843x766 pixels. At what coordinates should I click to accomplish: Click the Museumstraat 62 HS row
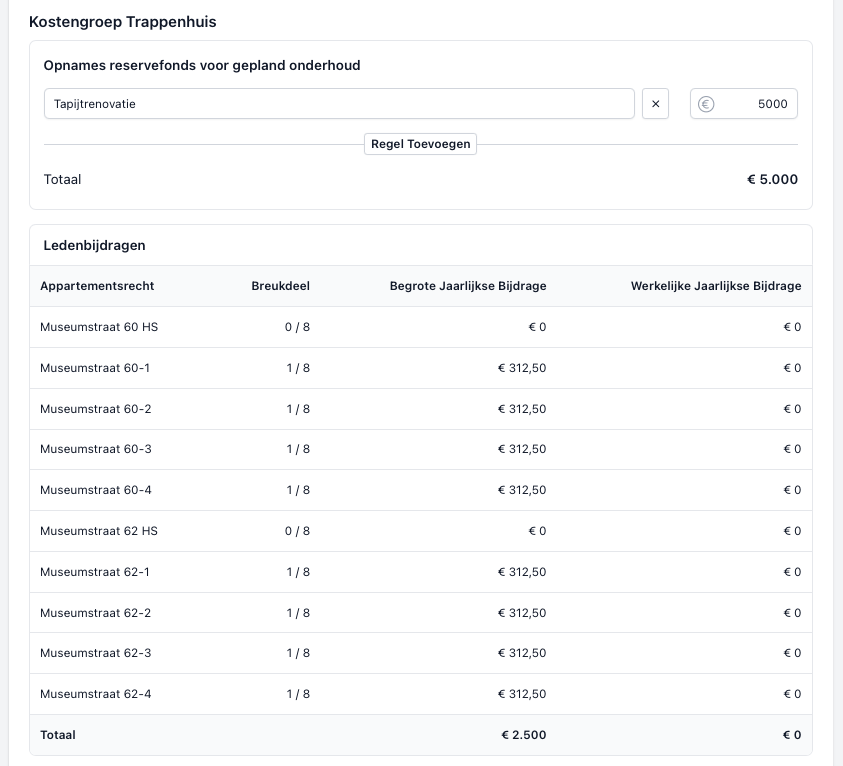tap(99, 531)
